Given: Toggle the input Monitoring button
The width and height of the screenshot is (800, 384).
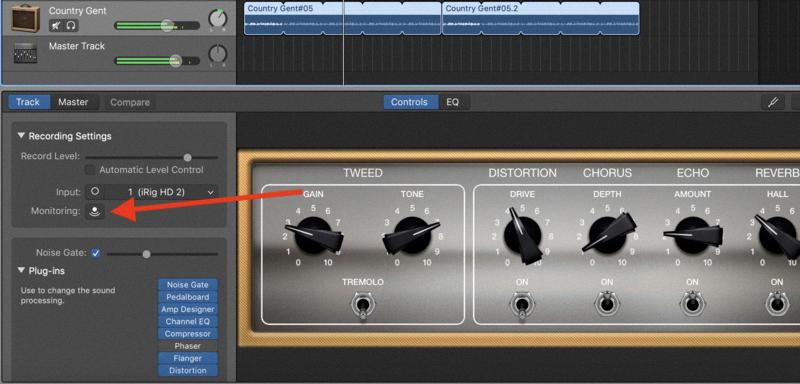Looking at the screenshot, I should (x=95, y=211).
